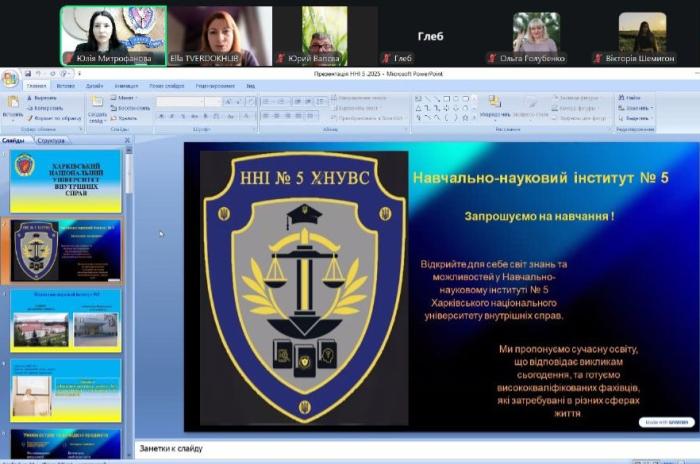This screenshot has width=700, height=464.
Task: Click Копировать copy command
Action: [45, 108]
